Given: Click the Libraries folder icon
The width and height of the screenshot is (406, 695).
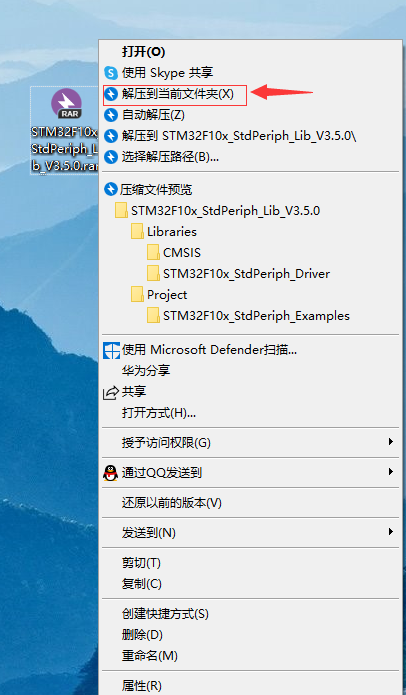Looking at the screenshot, I should click(137, 231).
